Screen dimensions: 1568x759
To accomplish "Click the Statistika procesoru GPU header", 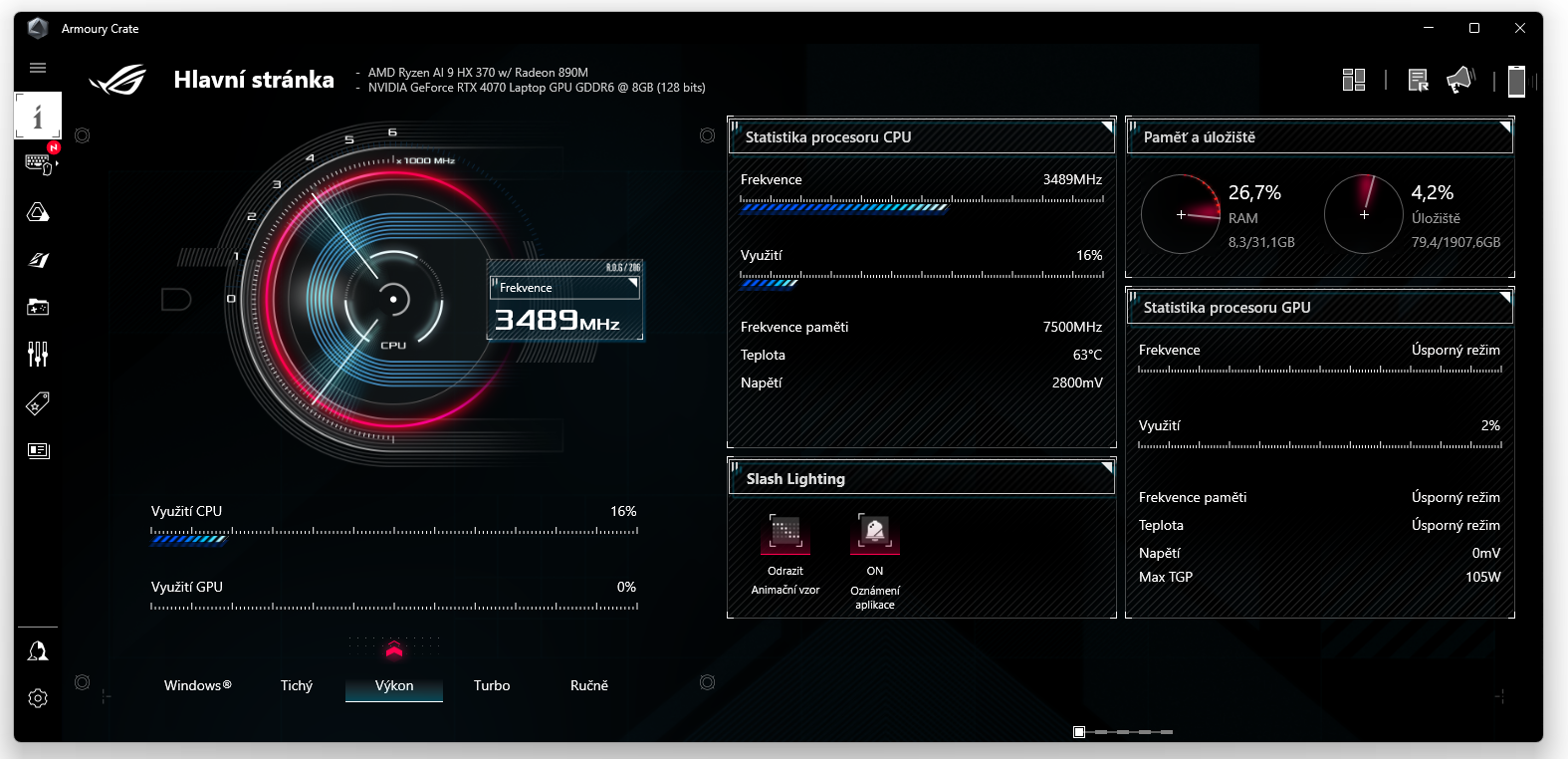I will point(1319,308).
